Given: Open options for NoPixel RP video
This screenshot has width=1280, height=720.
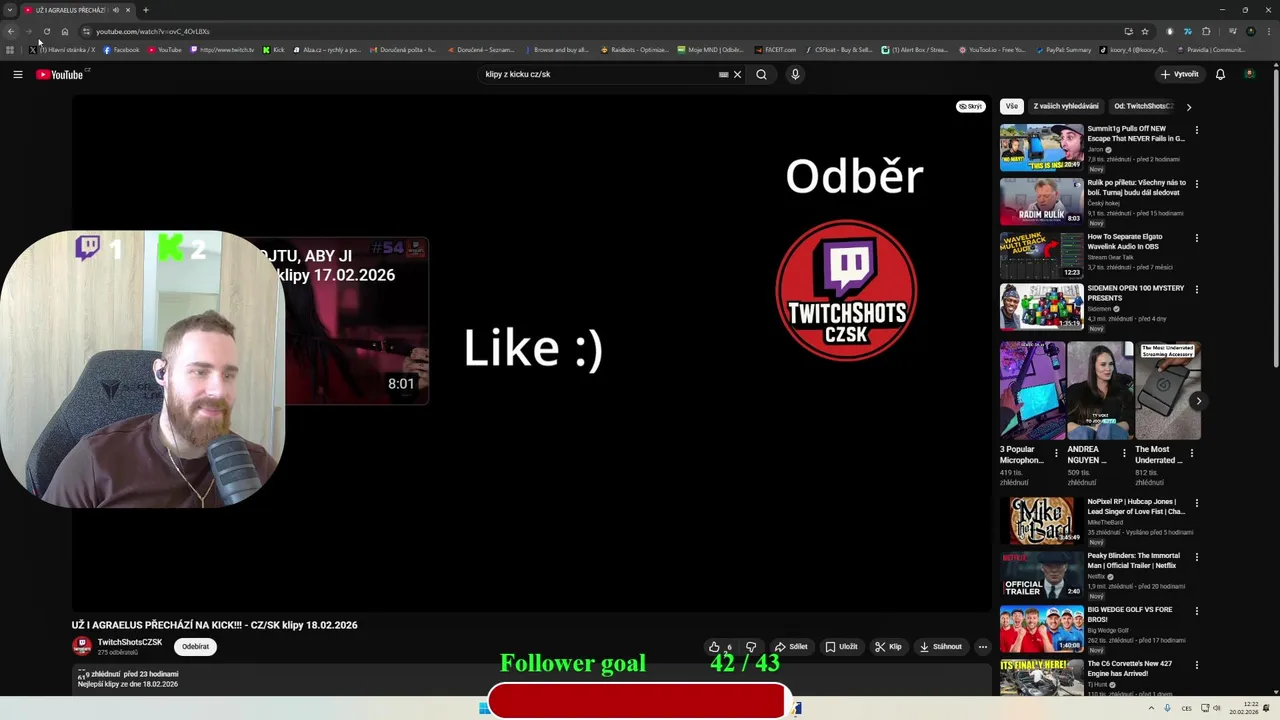Looking at the screenshot, I should [x=1196, y=503].
